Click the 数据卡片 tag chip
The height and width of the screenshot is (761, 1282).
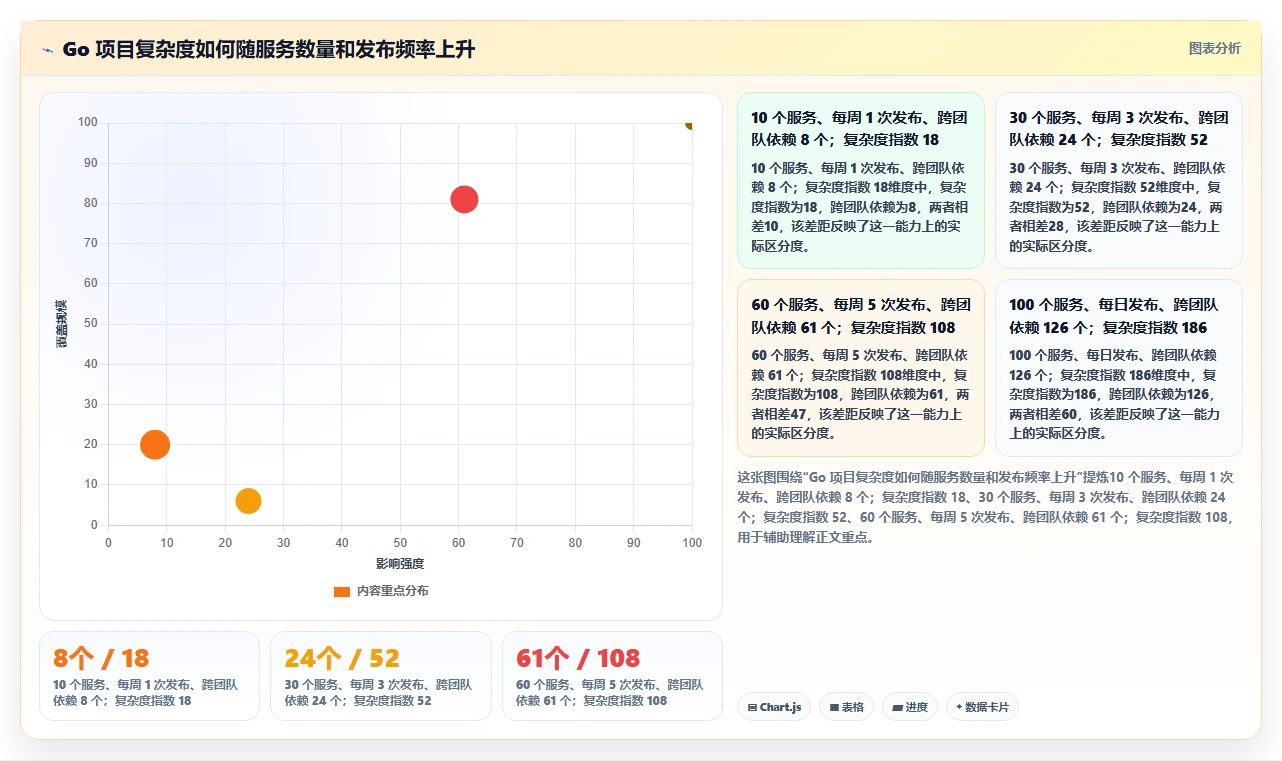[x=982, y=707]
